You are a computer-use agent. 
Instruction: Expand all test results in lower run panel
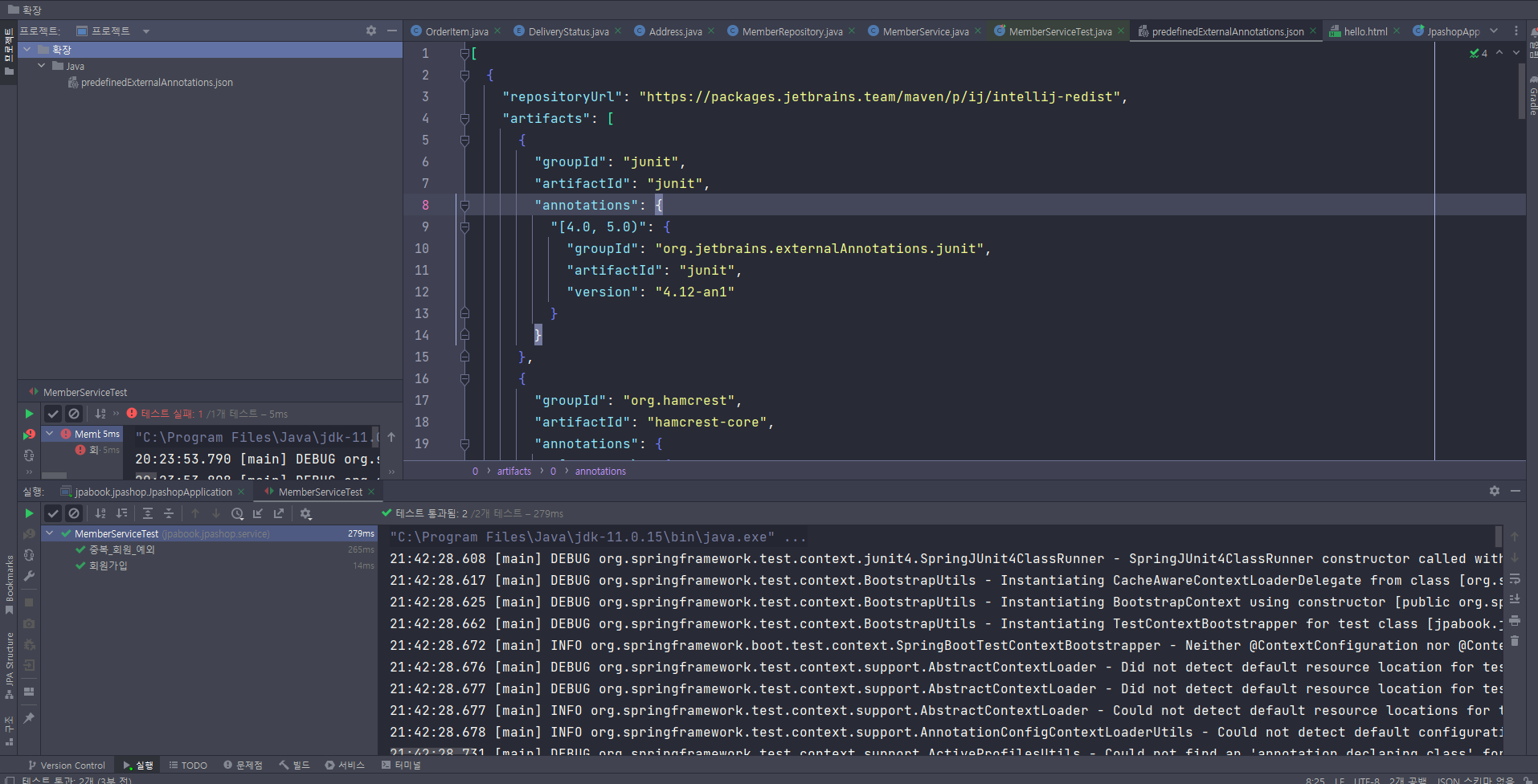click(148, 513)
